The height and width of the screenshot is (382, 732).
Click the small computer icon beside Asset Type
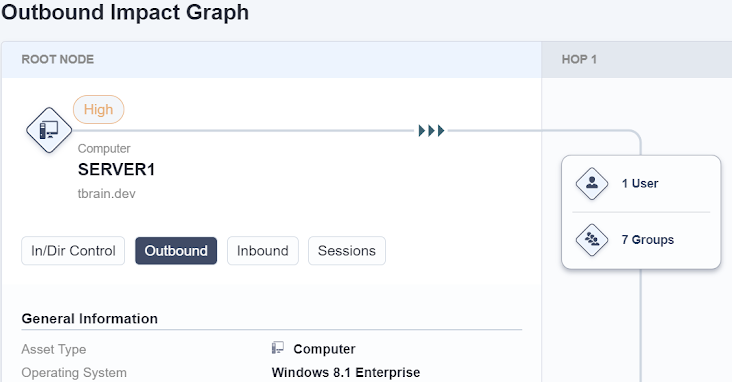pos(278,348)
